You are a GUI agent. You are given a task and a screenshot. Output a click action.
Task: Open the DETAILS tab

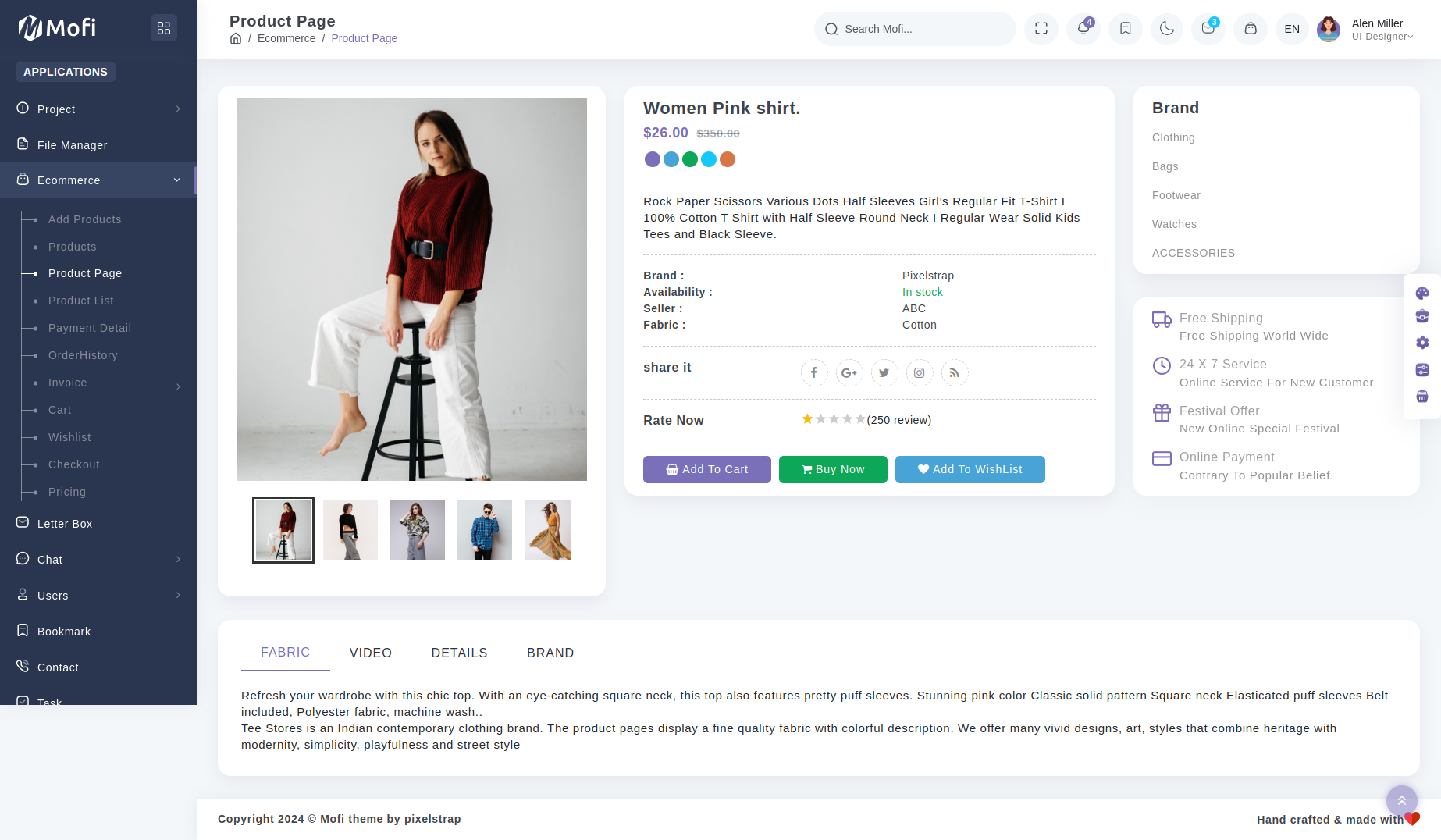(x=459, y=653)
